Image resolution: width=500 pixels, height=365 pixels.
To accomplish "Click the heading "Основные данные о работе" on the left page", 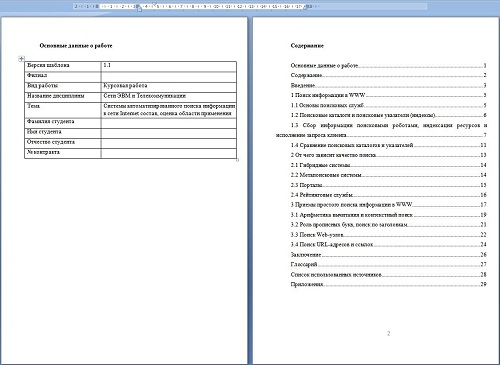I will pyautogui.click(x=76, y=46).
